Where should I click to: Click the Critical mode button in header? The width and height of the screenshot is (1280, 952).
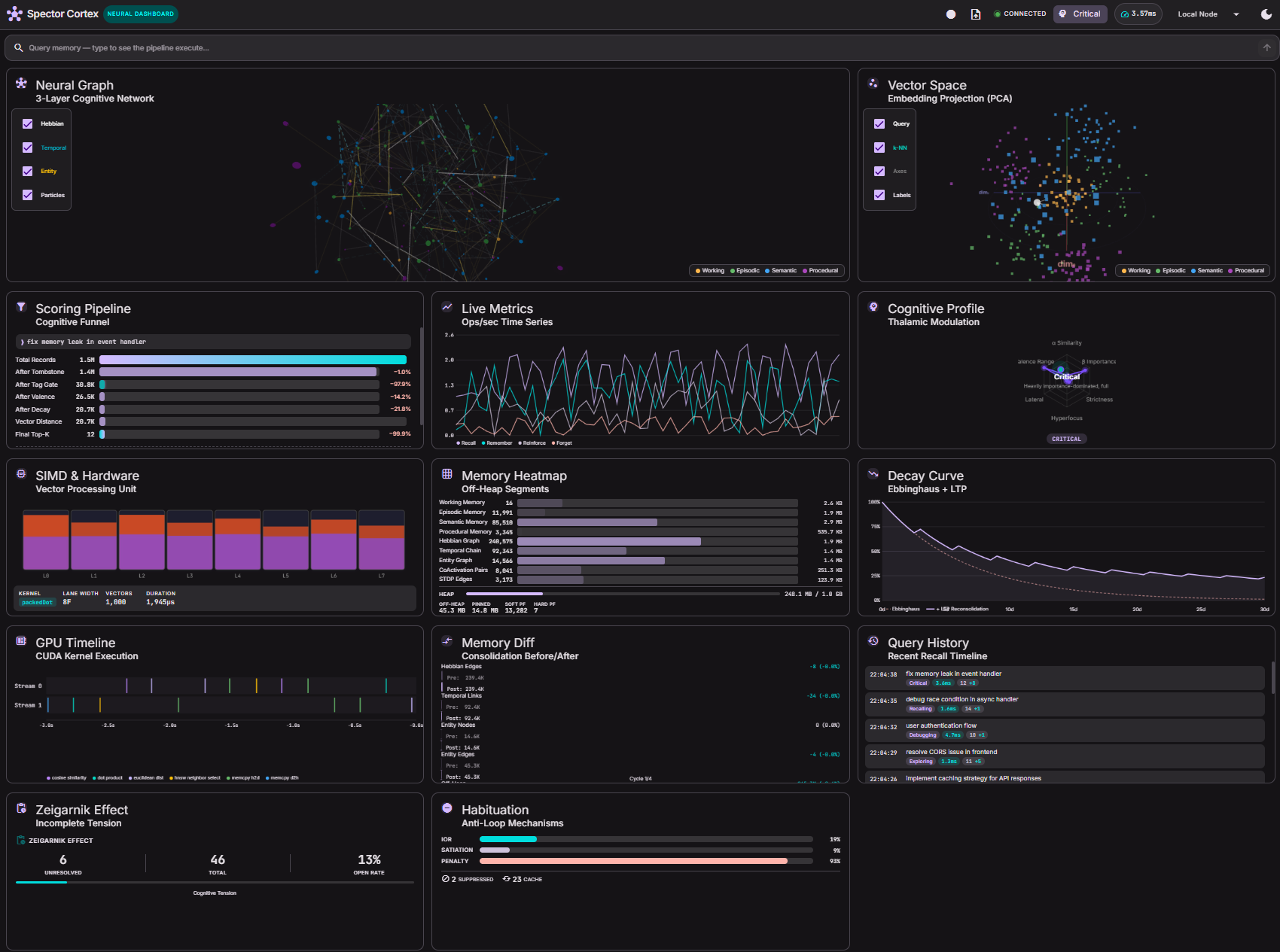[1080, 14]
